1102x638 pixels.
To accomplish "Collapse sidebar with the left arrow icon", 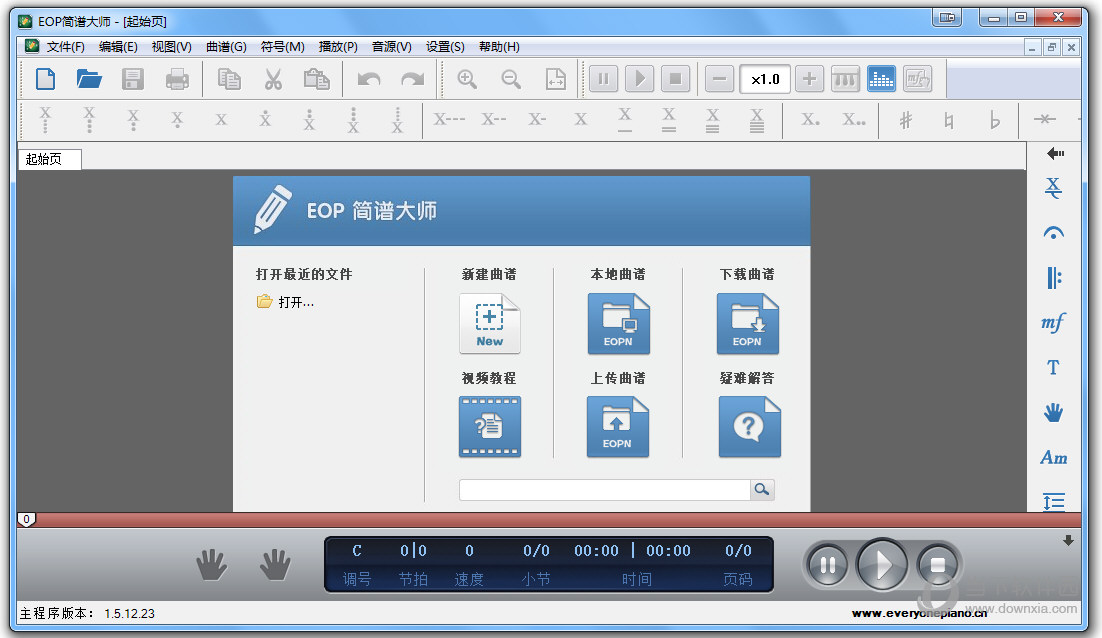I will [1055, 153].
